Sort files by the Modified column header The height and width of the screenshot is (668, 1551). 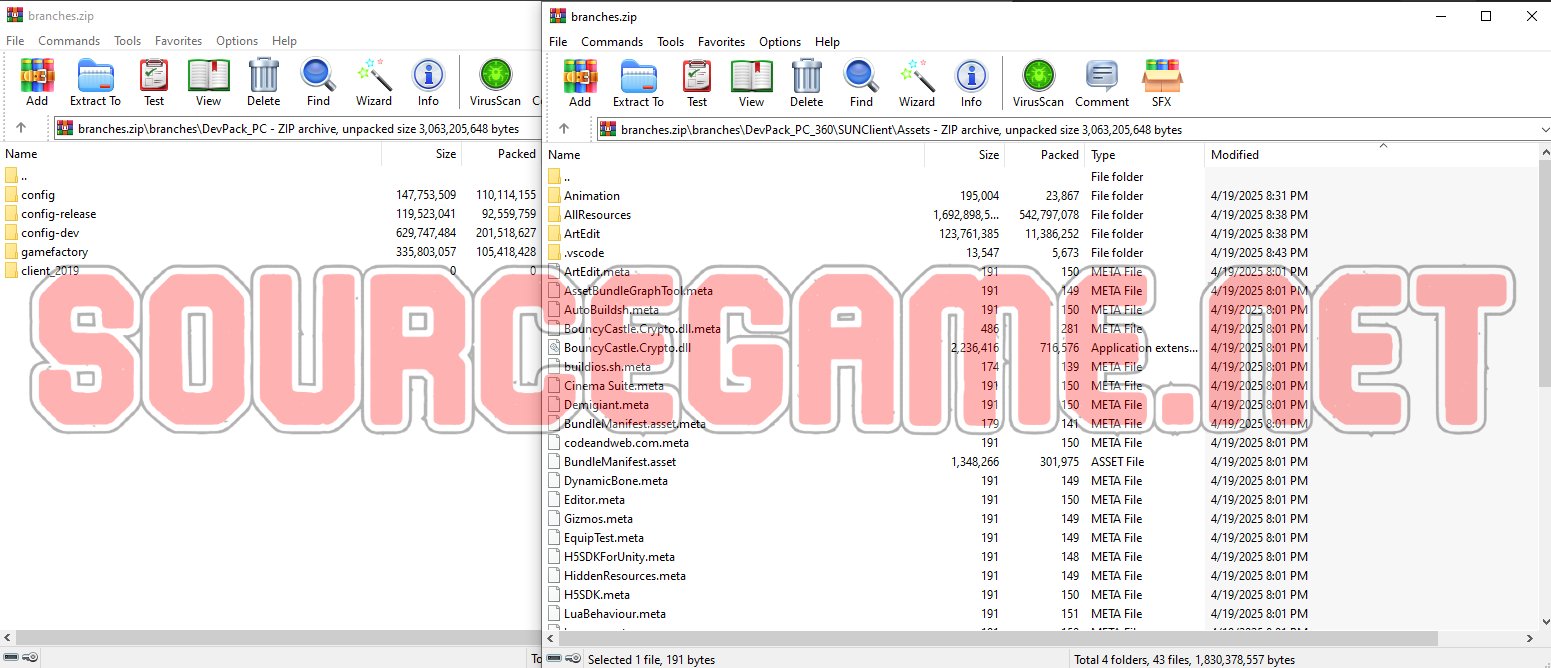[1234, 155]
